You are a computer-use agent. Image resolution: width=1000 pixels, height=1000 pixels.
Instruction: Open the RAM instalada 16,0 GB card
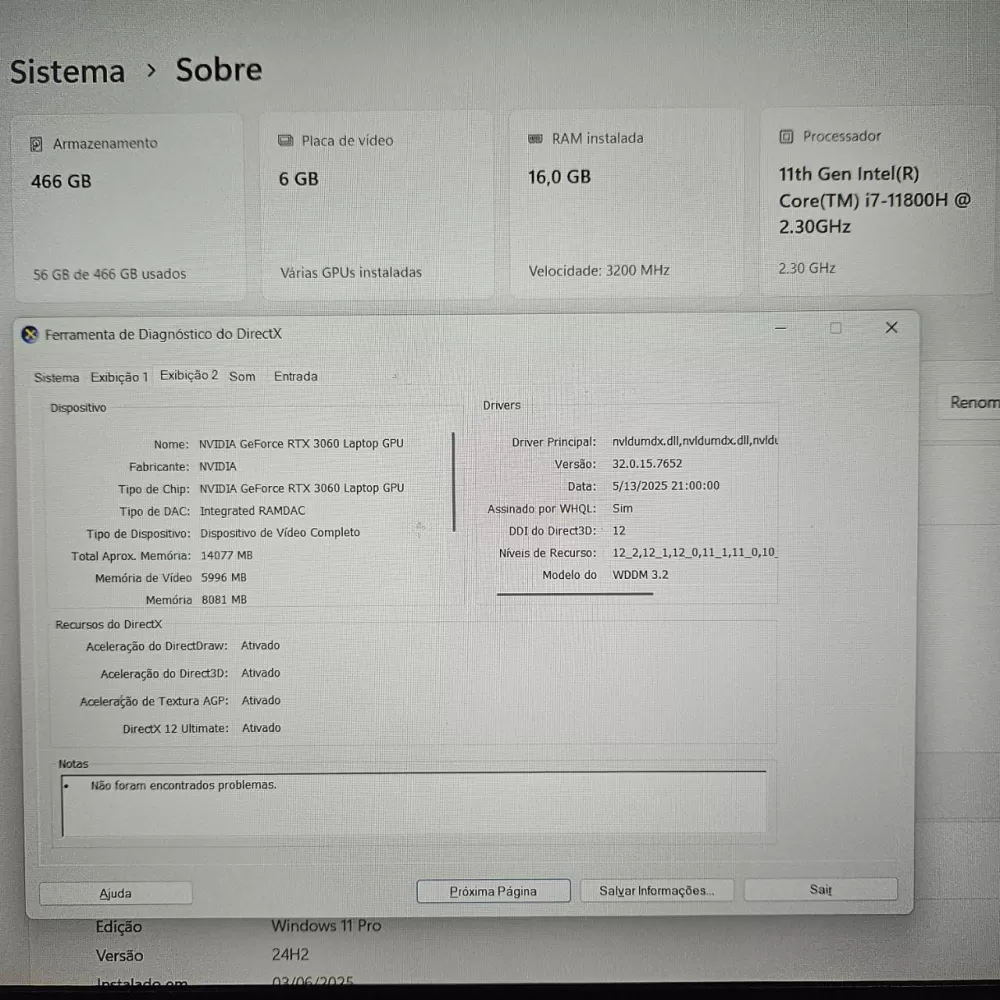click(626, 203)
